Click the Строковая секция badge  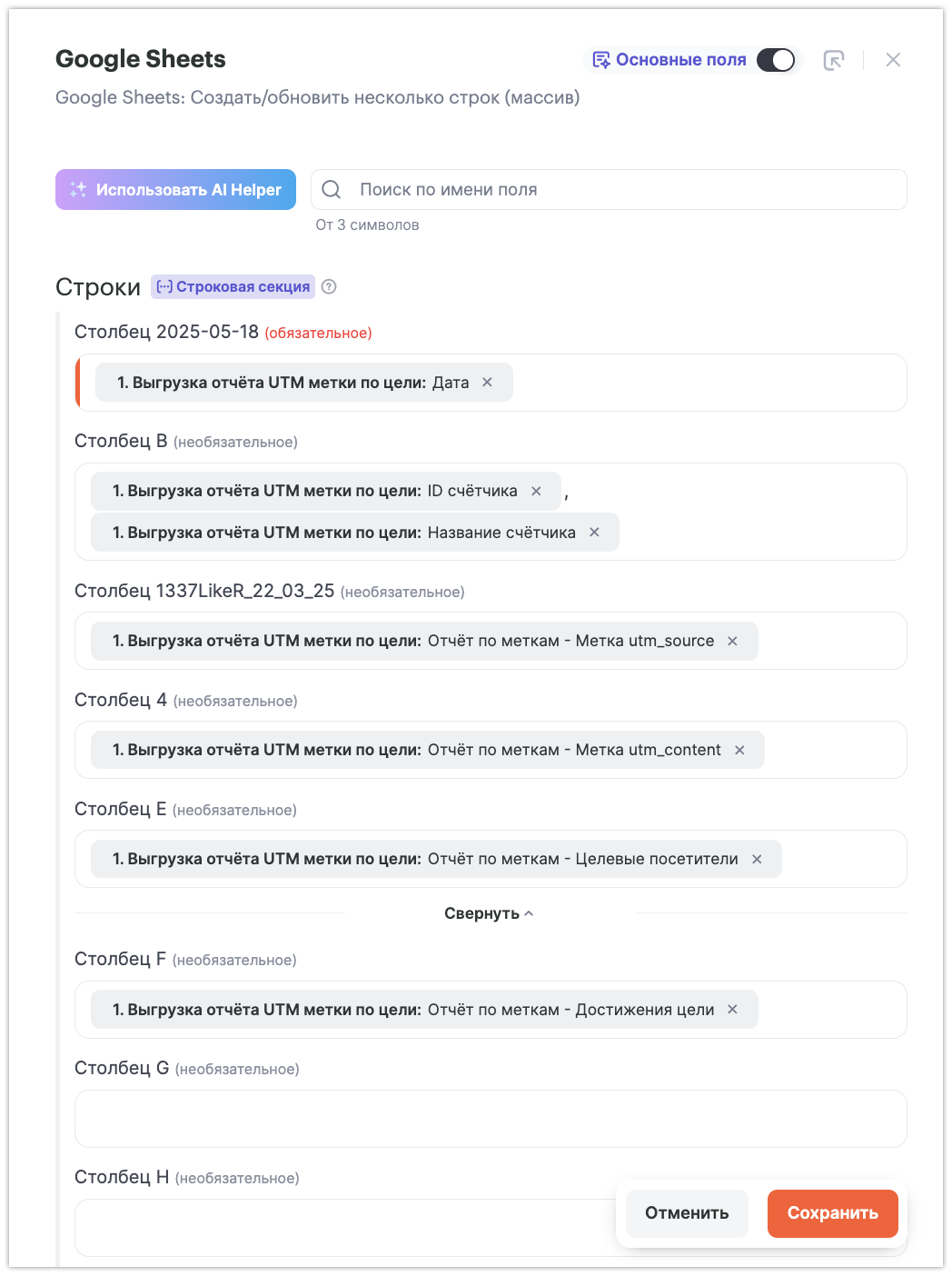pyautogui.click(x=233, y=287)
